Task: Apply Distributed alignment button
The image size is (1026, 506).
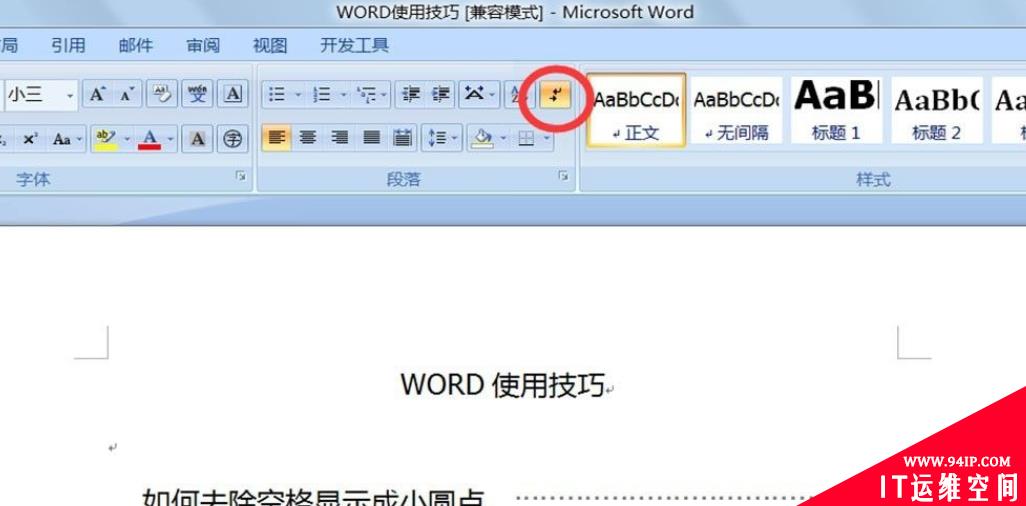Action: [x=402, y=138]
